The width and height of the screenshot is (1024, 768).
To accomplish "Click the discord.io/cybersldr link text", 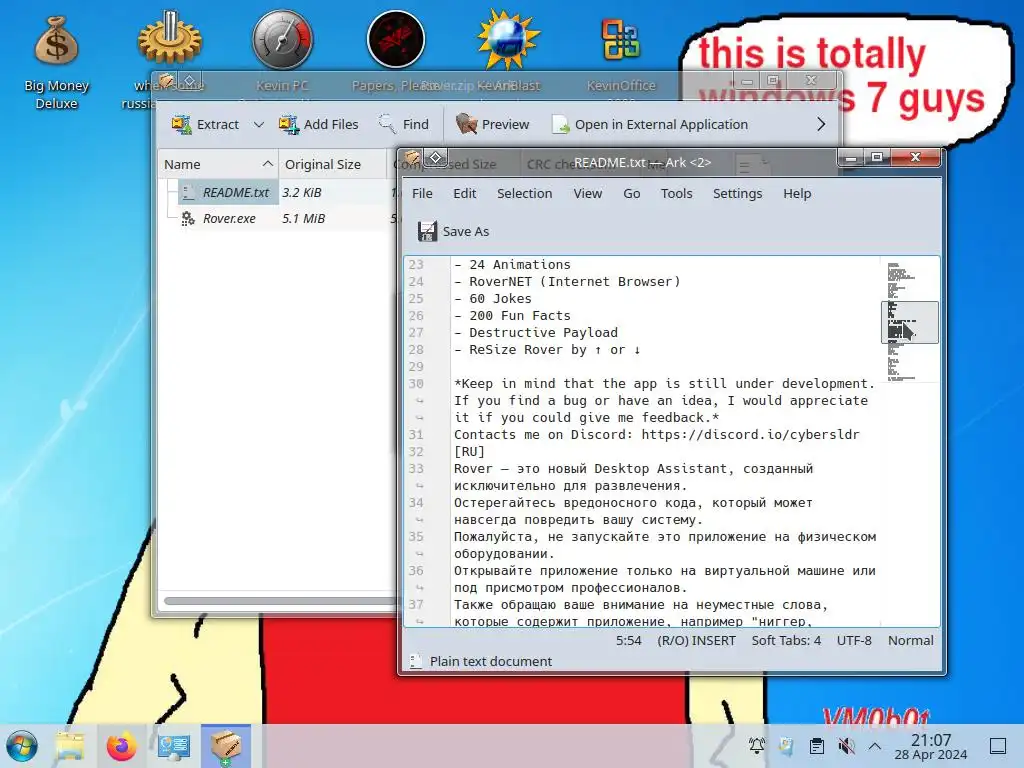I will click(750, 434).
